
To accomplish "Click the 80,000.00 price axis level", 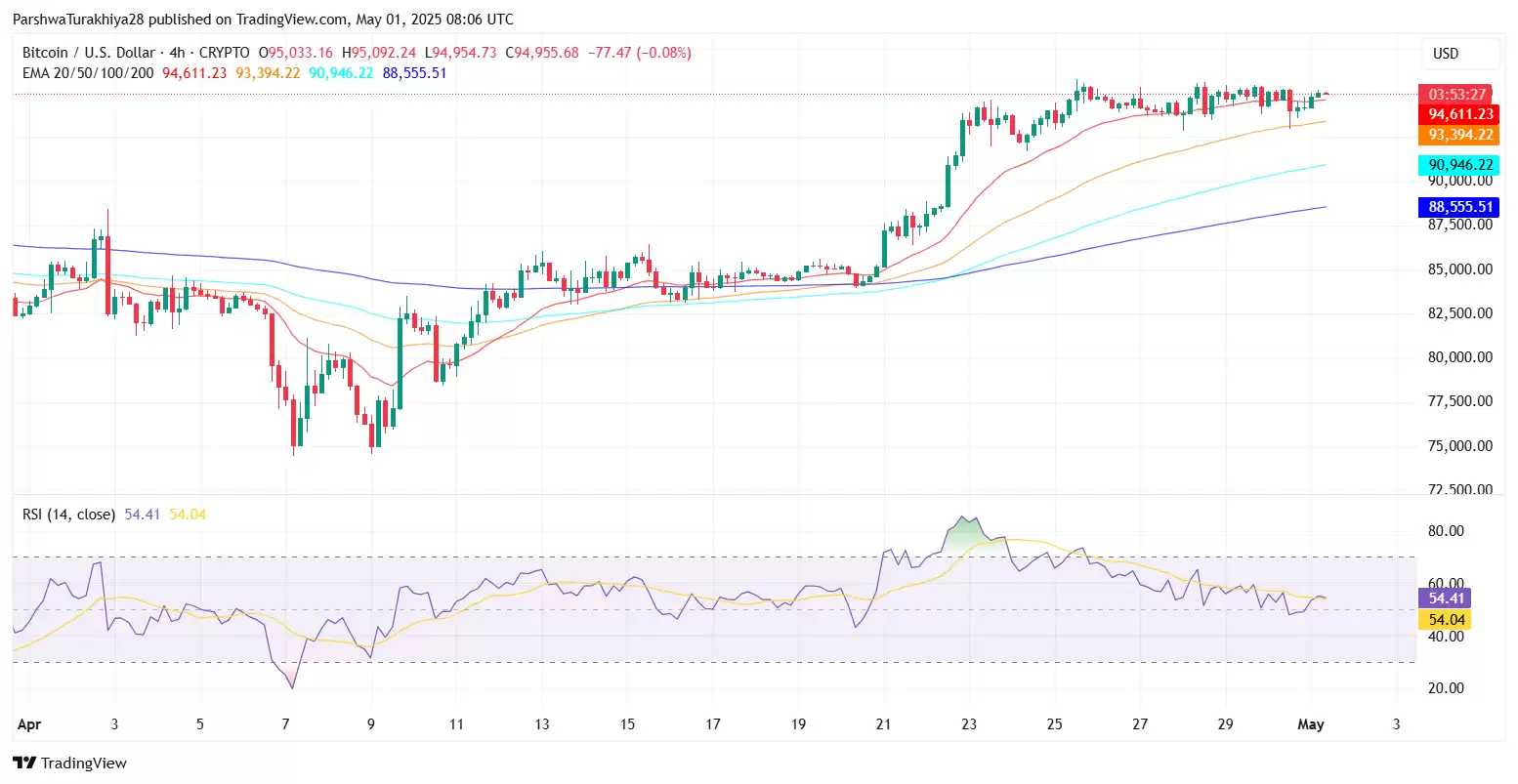I will [x=1459, y=357].
